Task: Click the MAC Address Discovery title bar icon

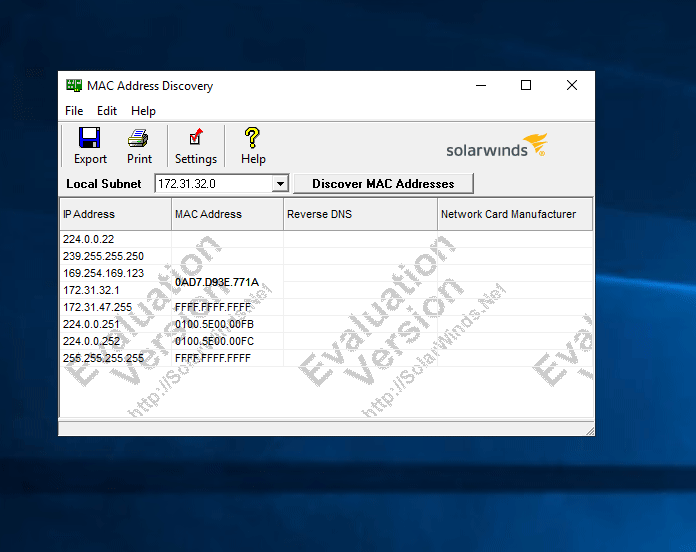Action: (x=74, y=86)
